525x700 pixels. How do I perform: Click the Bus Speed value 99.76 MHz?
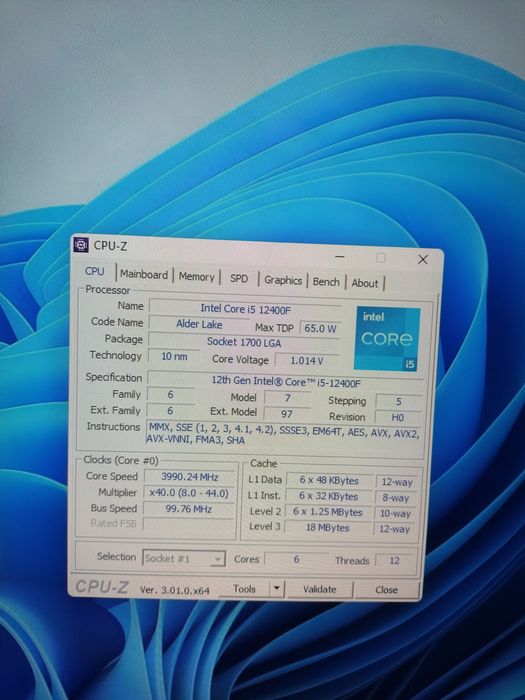(x=188, y=508)
